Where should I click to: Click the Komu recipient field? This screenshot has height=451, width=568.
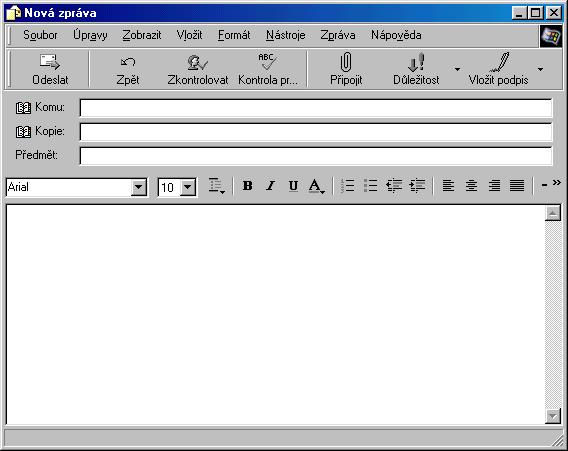point(316,108)
